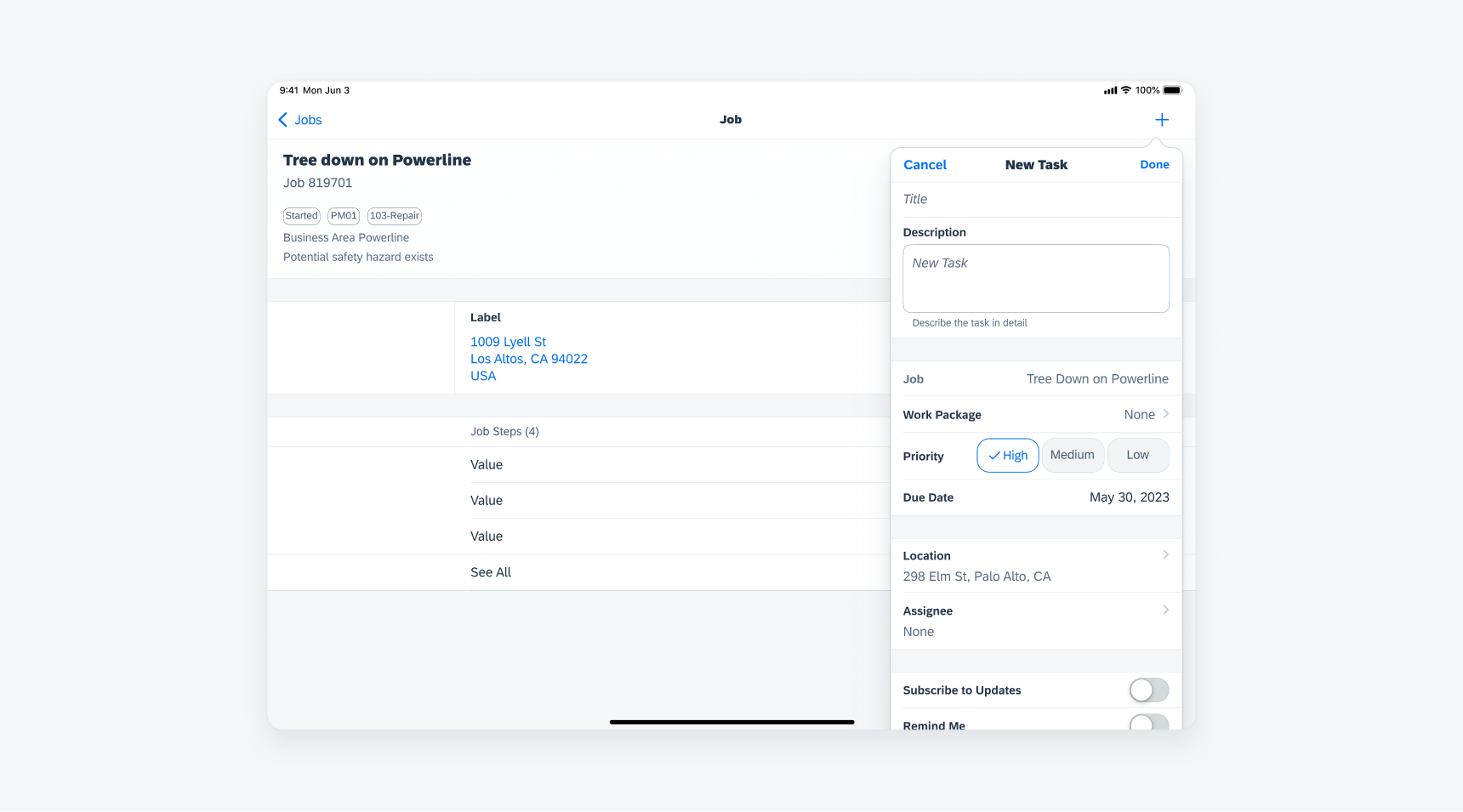The height and width of the screenshot is (812, 1463).
Task: Click the Job 819701 subtitle
Action: [317, 183]
